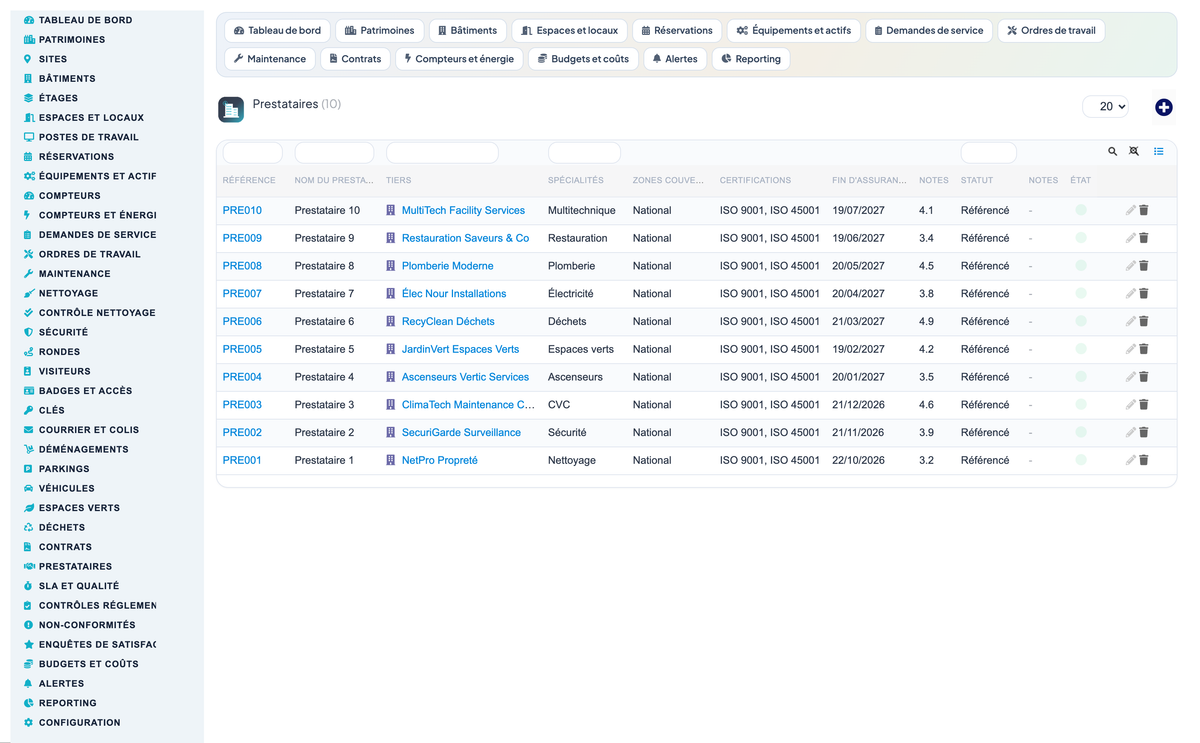Click the 22/10/2026 insurance end date

click(x=858, y=460)
